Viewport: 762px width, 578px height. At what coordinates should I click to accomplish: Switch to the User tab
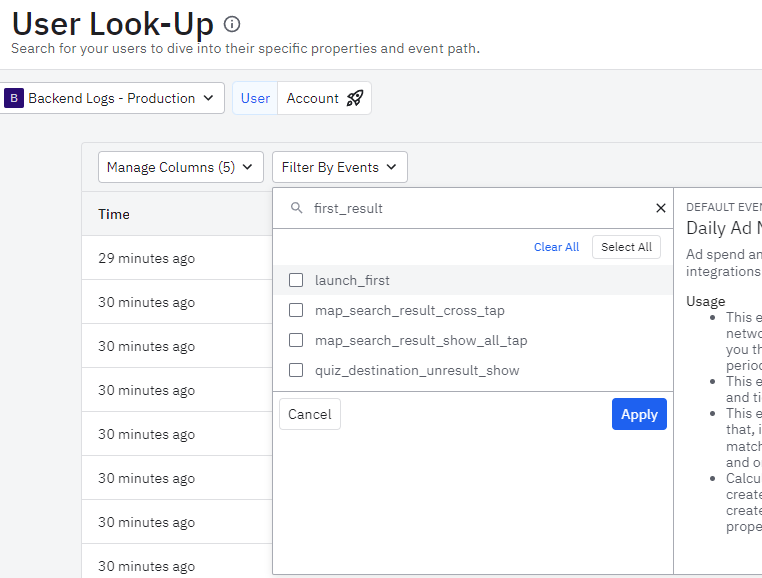click(x=255, y=98)
